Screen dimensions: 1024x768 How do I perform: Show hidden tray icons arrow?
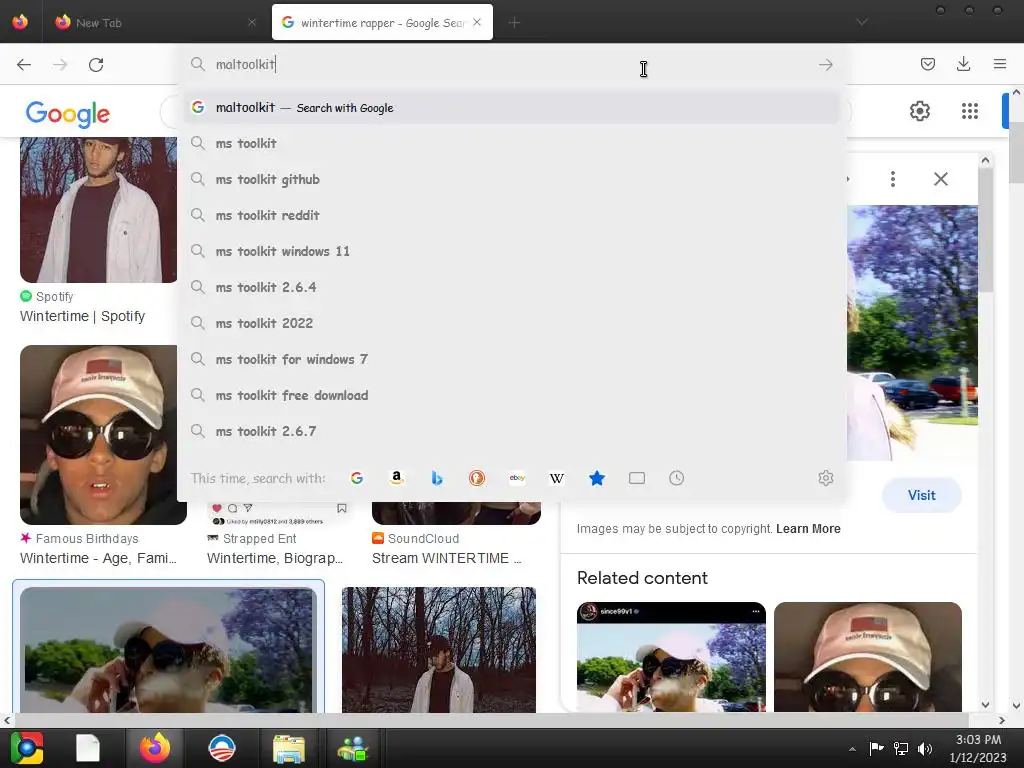[852, 749]
